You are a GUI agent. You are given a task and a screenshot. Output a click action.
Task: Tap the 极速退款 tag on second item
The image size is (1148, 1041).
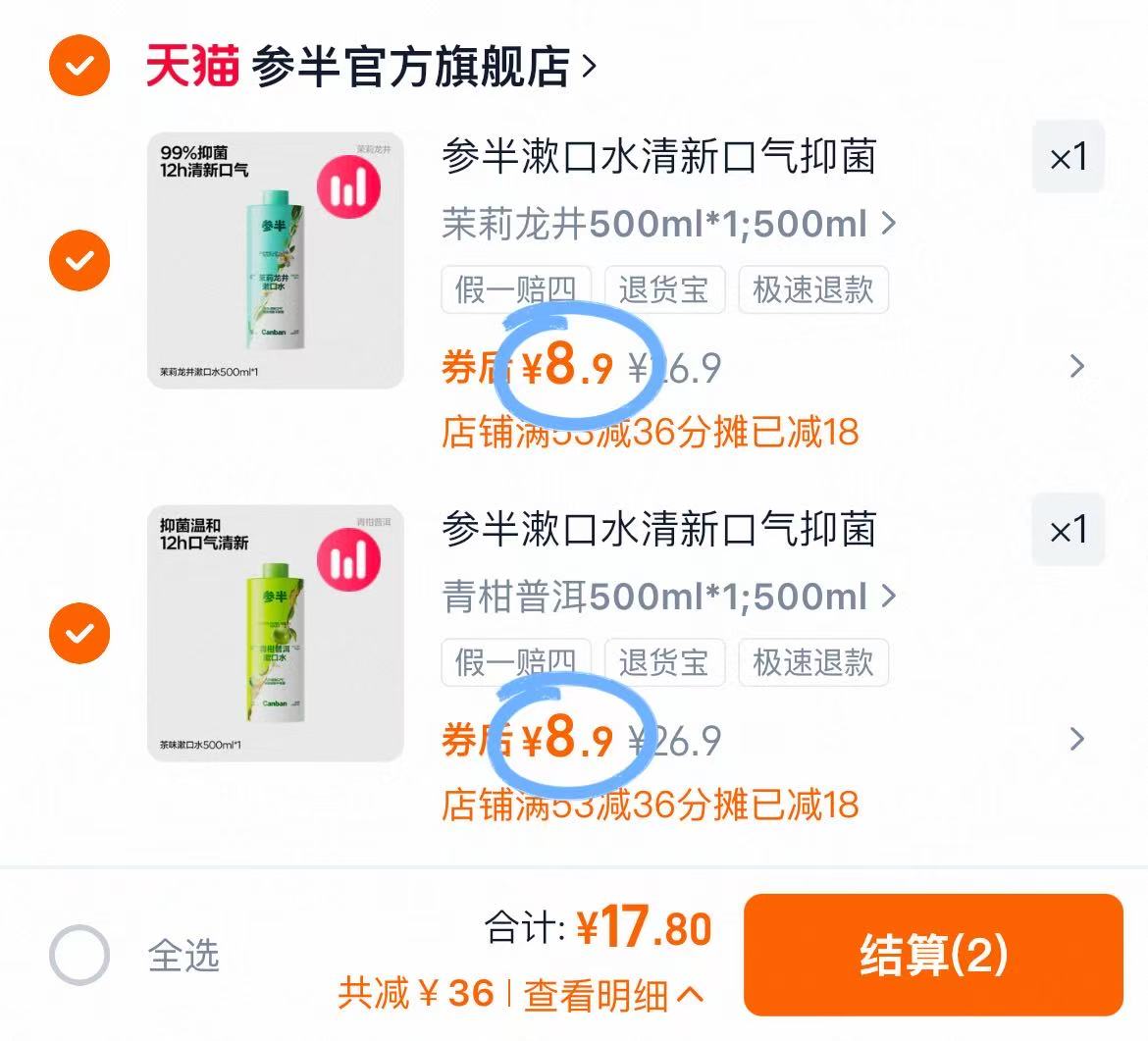pos(813,662)
